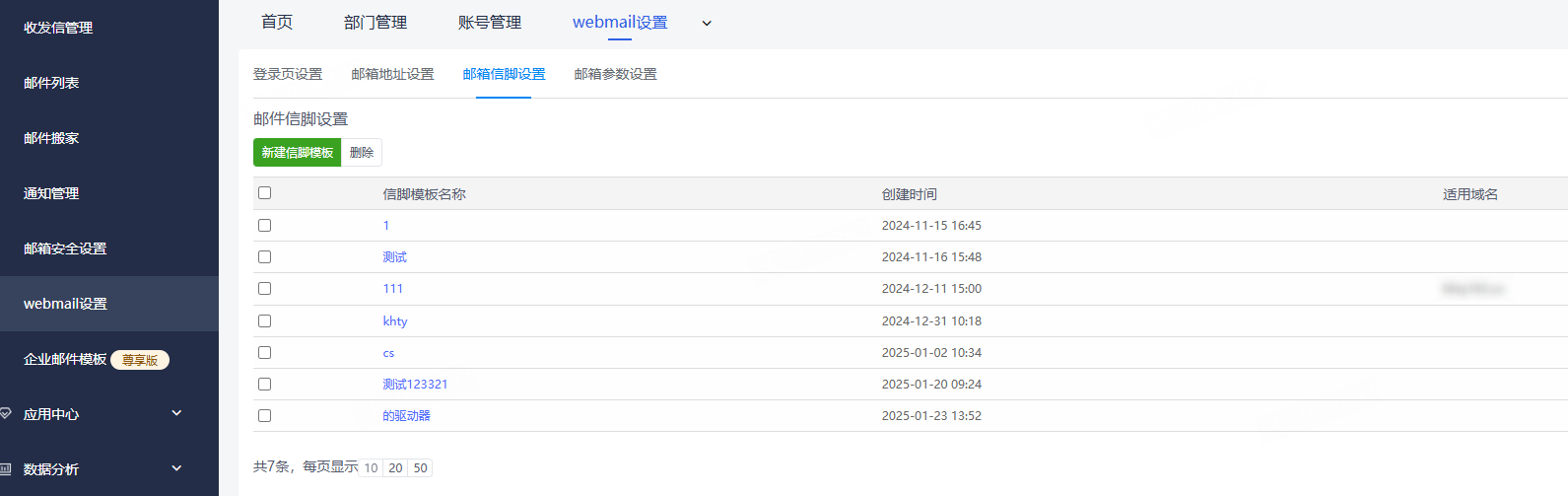Check the box for template 1
Image resolution: width=1568 pixels, height=496 pixels.
tap(264, 226)
